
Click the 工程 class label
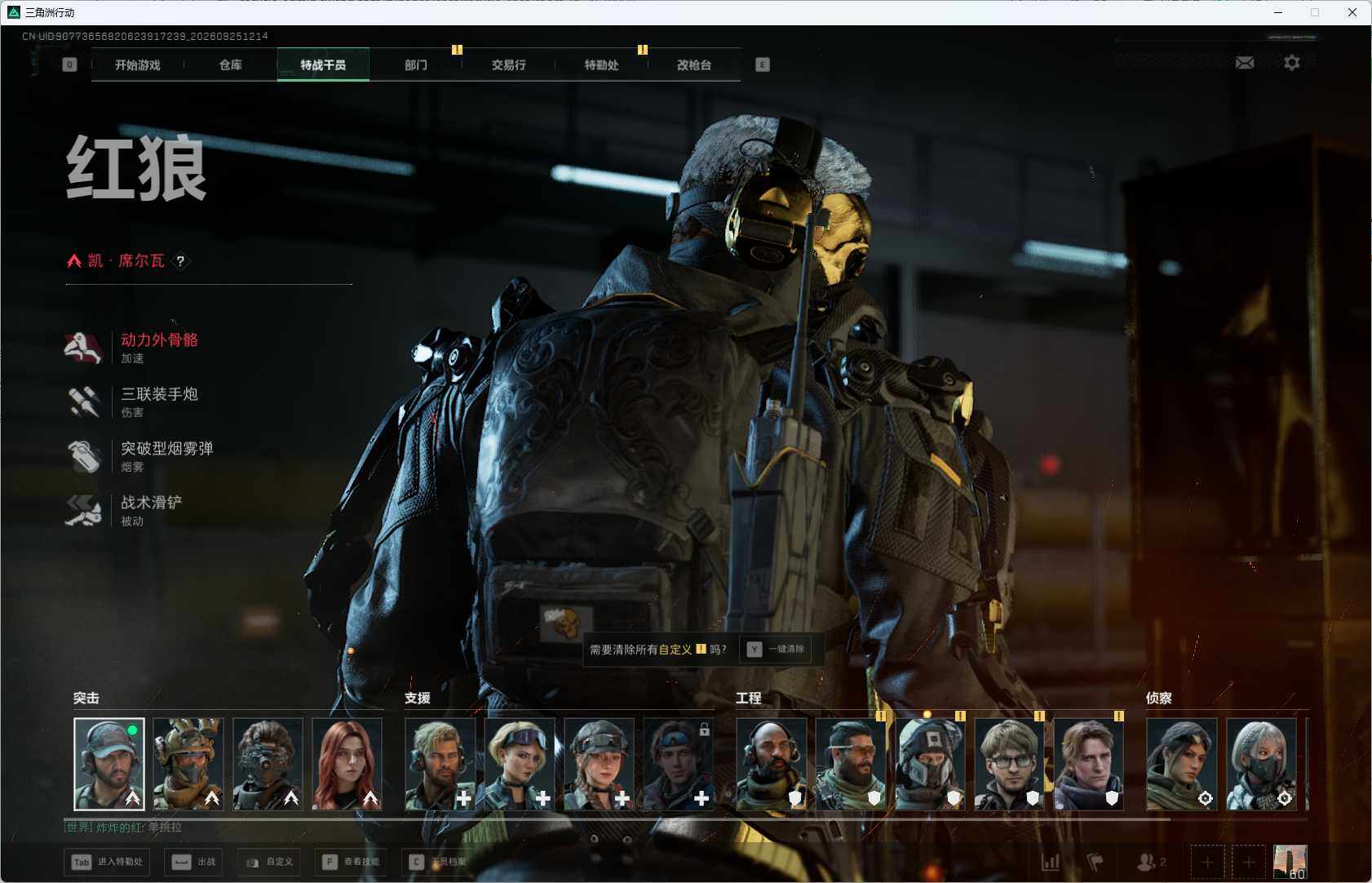coord(749,699)
